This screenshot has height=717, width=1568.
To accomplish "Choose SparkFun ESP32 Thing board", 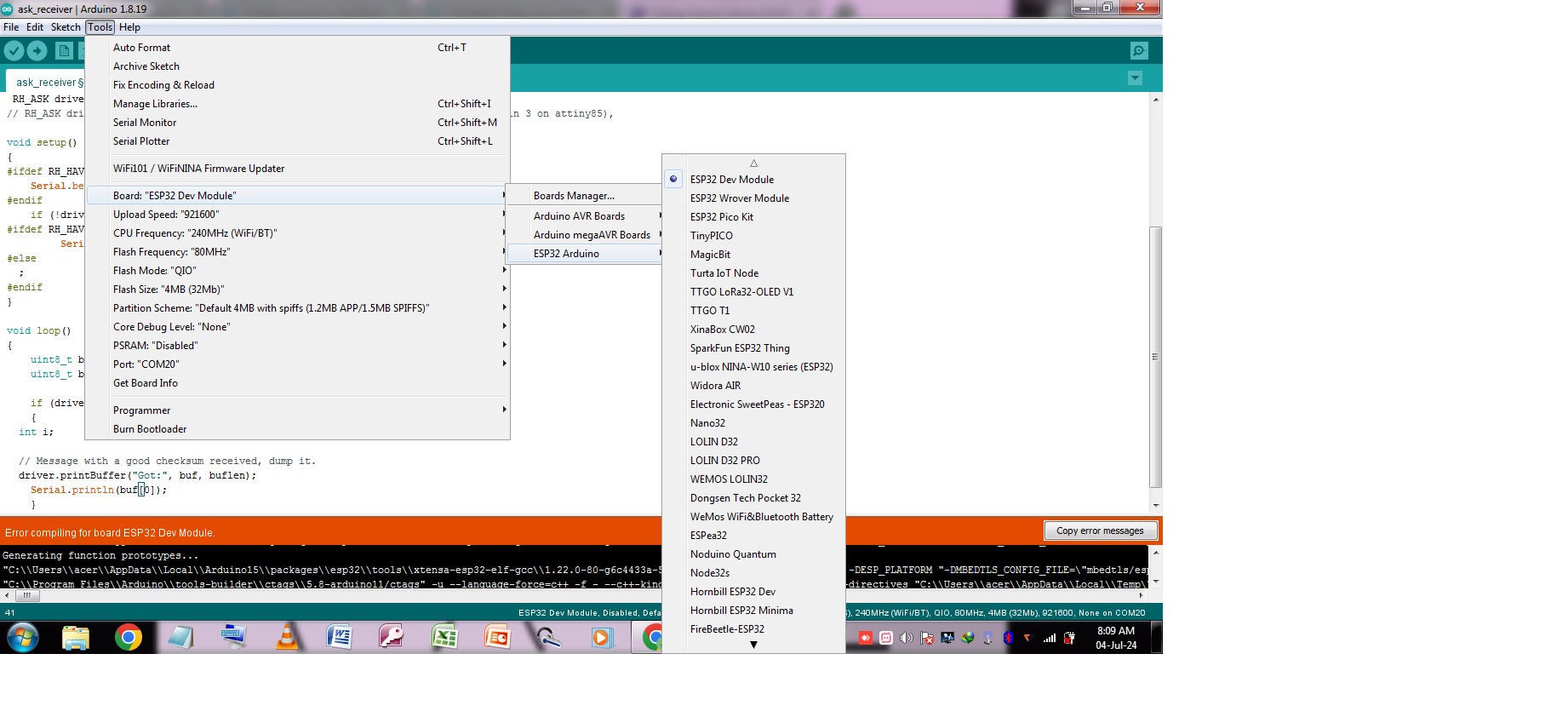I will [753, 348].
